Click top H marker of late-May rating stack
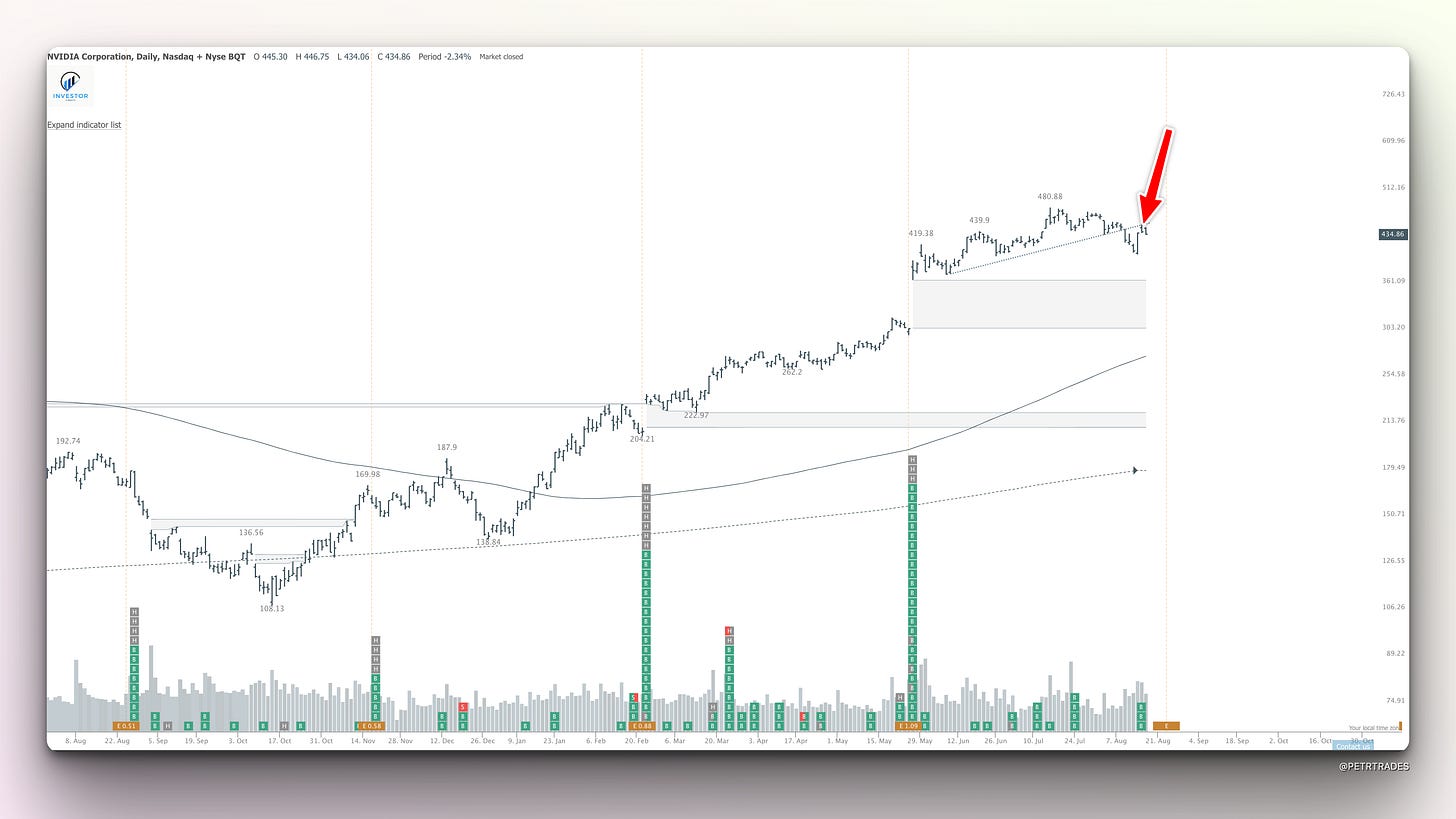Screen dimensions: 1456x819 912,460
